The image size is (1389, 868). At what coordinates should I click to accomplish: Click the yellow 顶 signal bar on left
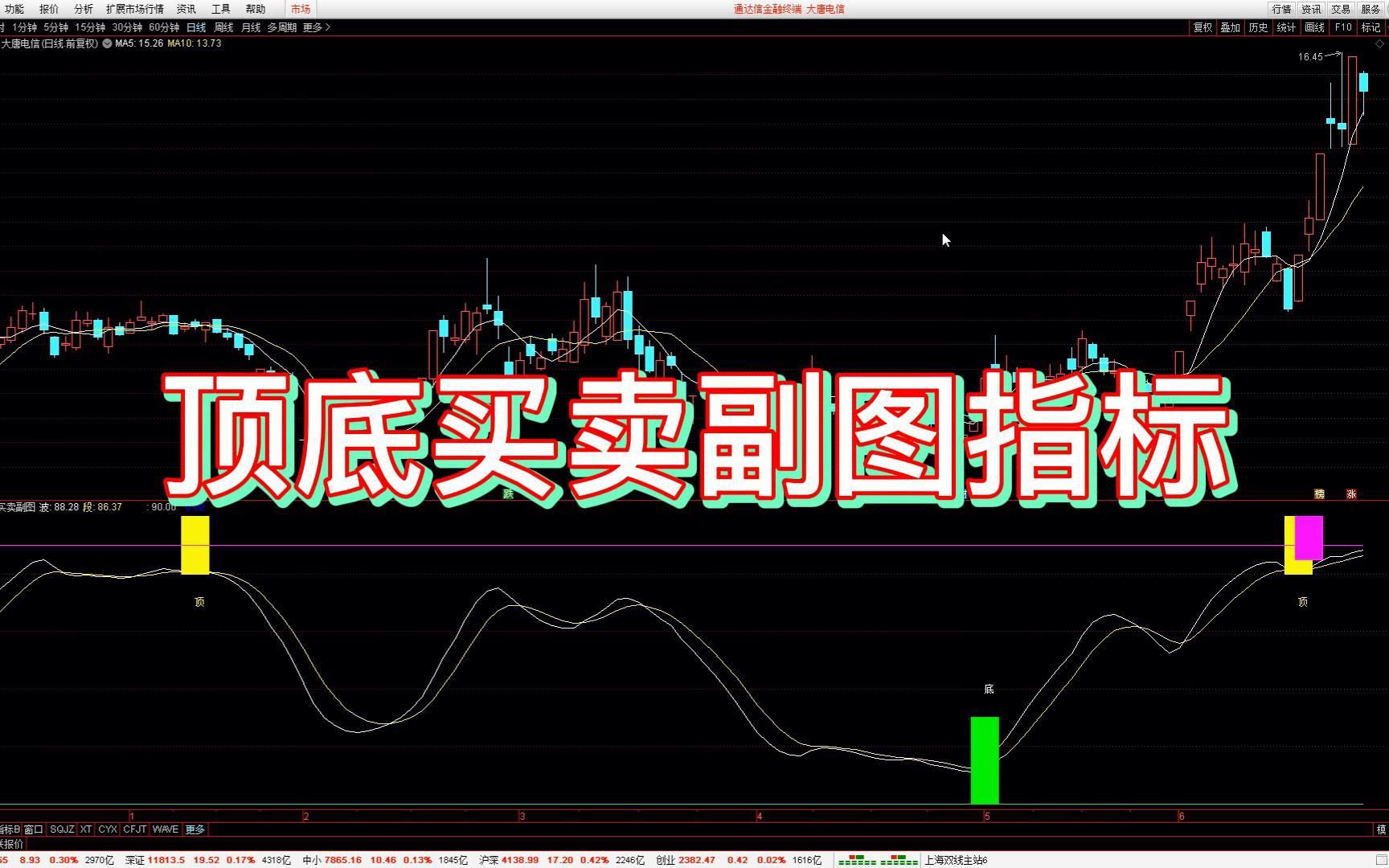(195, 545)
